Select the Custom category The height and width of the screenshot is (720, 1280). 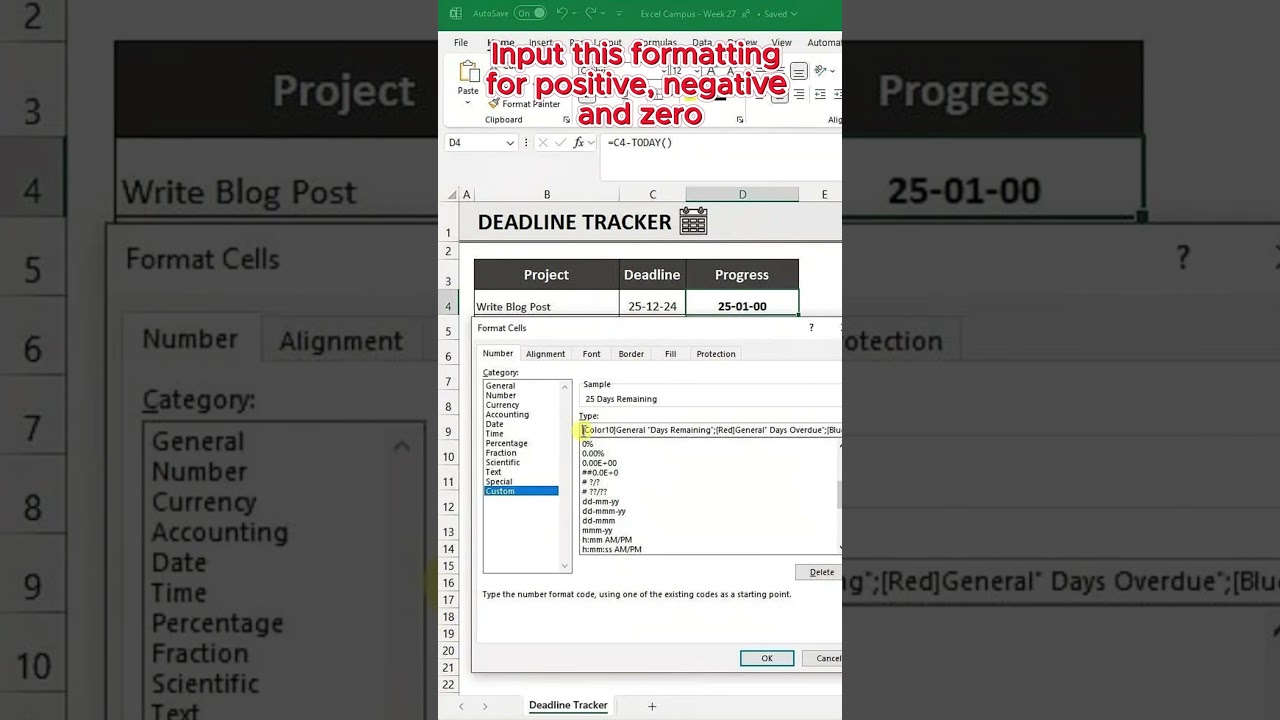tap(521, 491)
